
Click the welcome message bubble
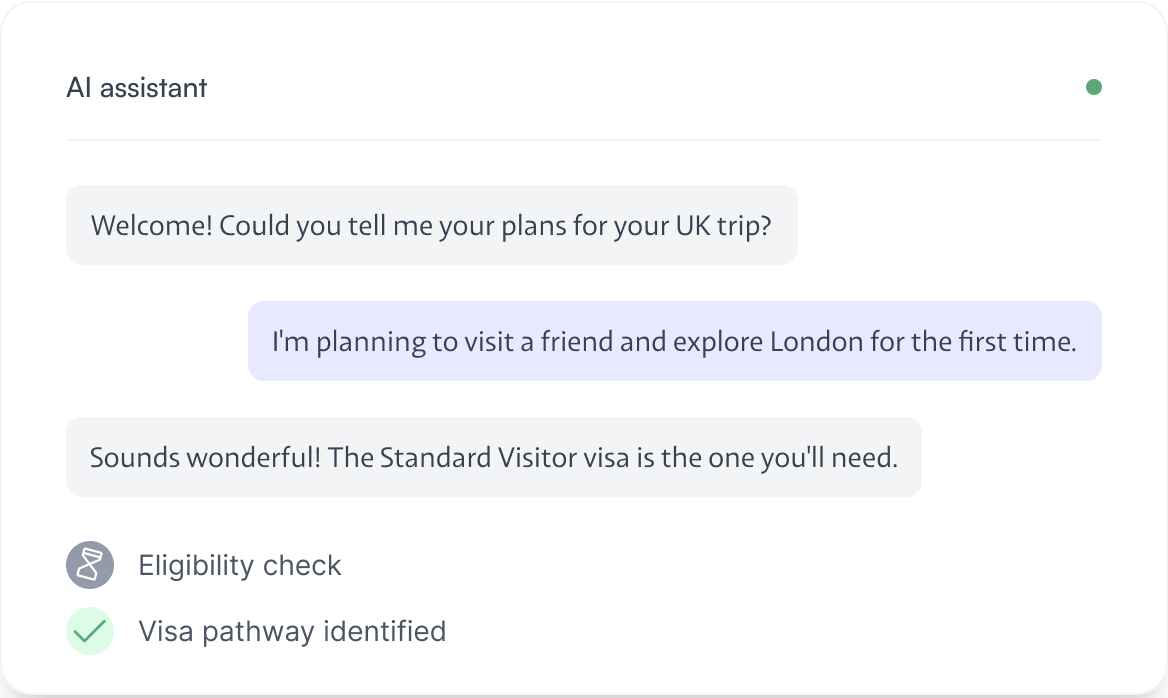point(431,225)
